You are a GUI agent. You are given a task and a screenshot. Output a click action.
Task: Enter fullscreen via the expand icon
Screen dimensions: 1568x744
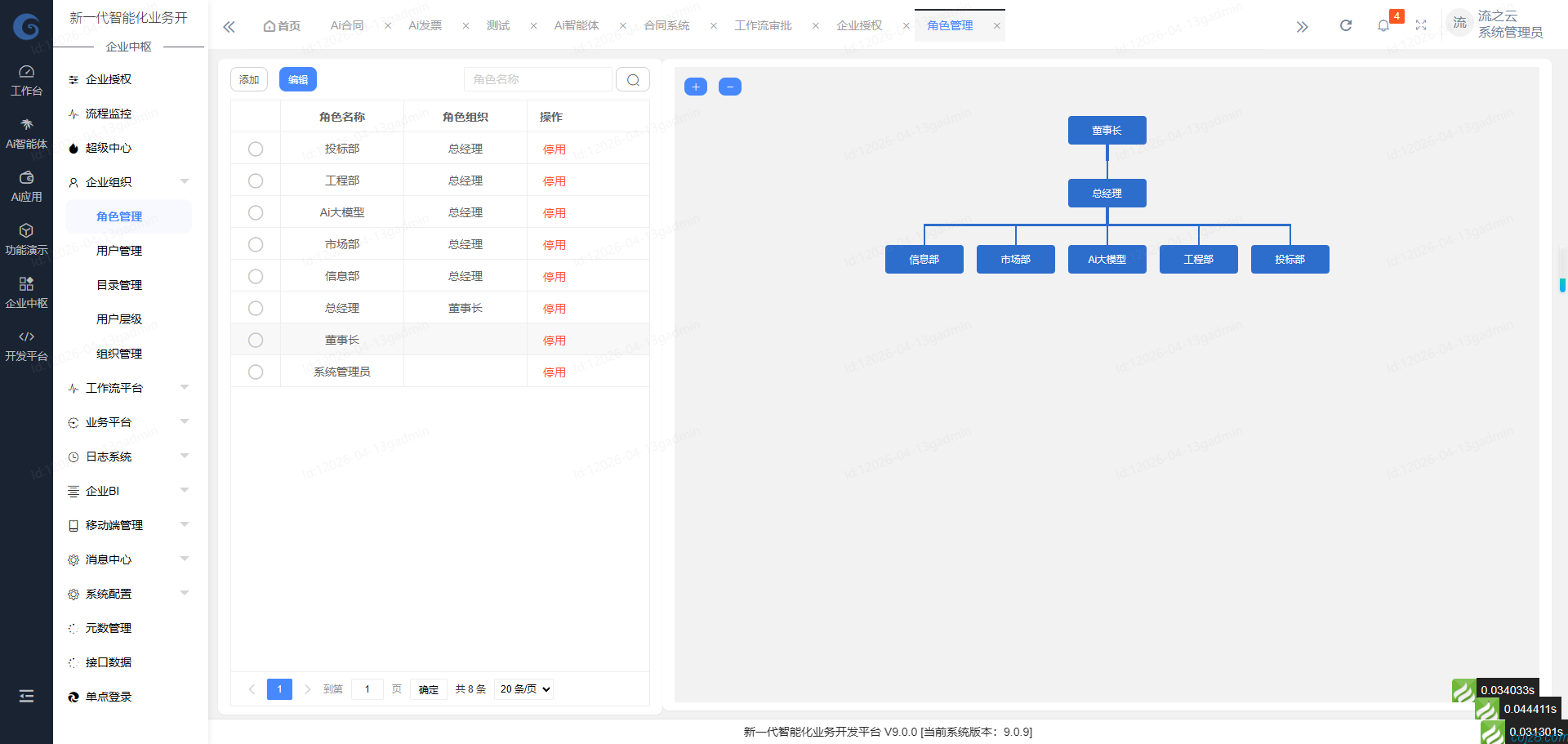[1421, 25]
